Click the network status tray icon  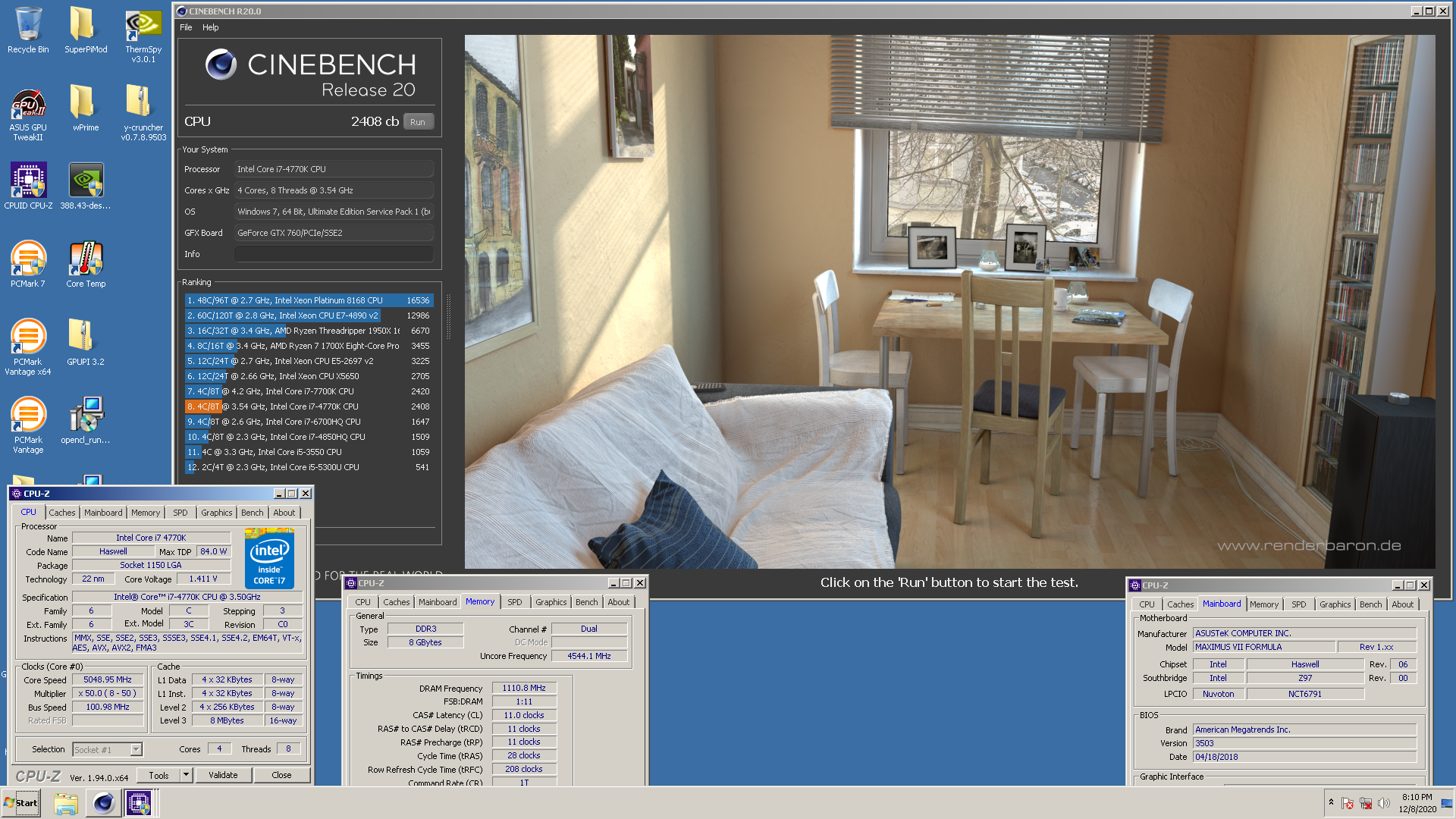[x=1366, y=803]
